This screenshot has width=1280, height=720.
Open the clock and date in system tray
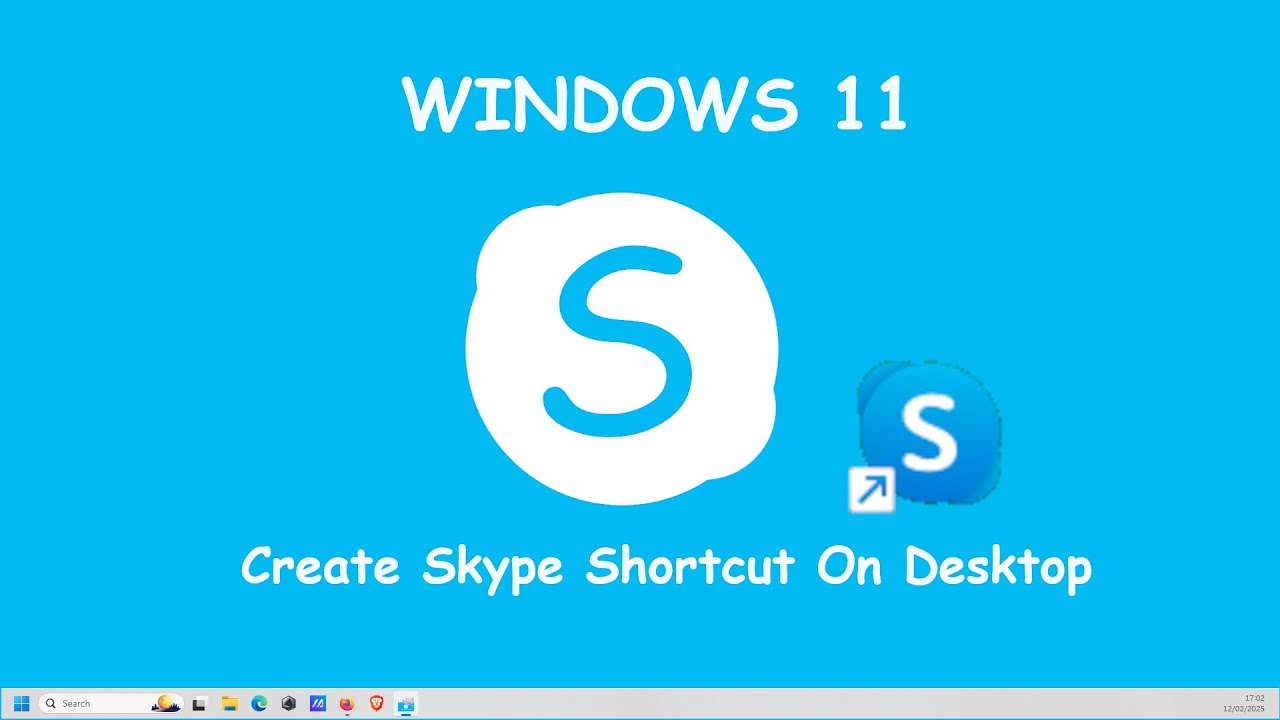pos(1244,703)
